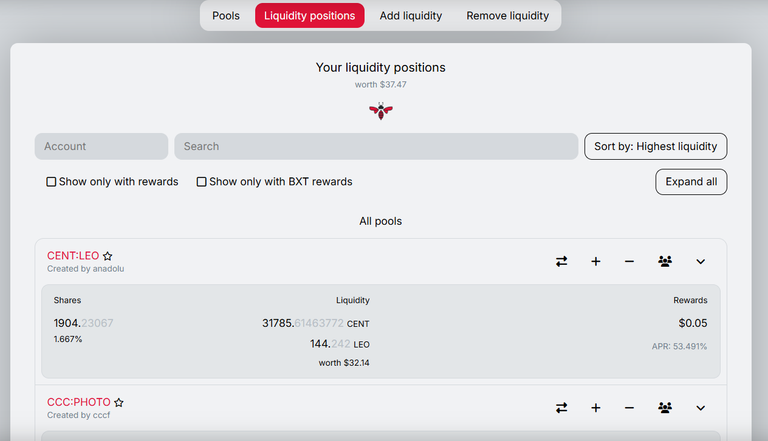Click the Expand all button
The image size is (768, 441).
[691, 182]
